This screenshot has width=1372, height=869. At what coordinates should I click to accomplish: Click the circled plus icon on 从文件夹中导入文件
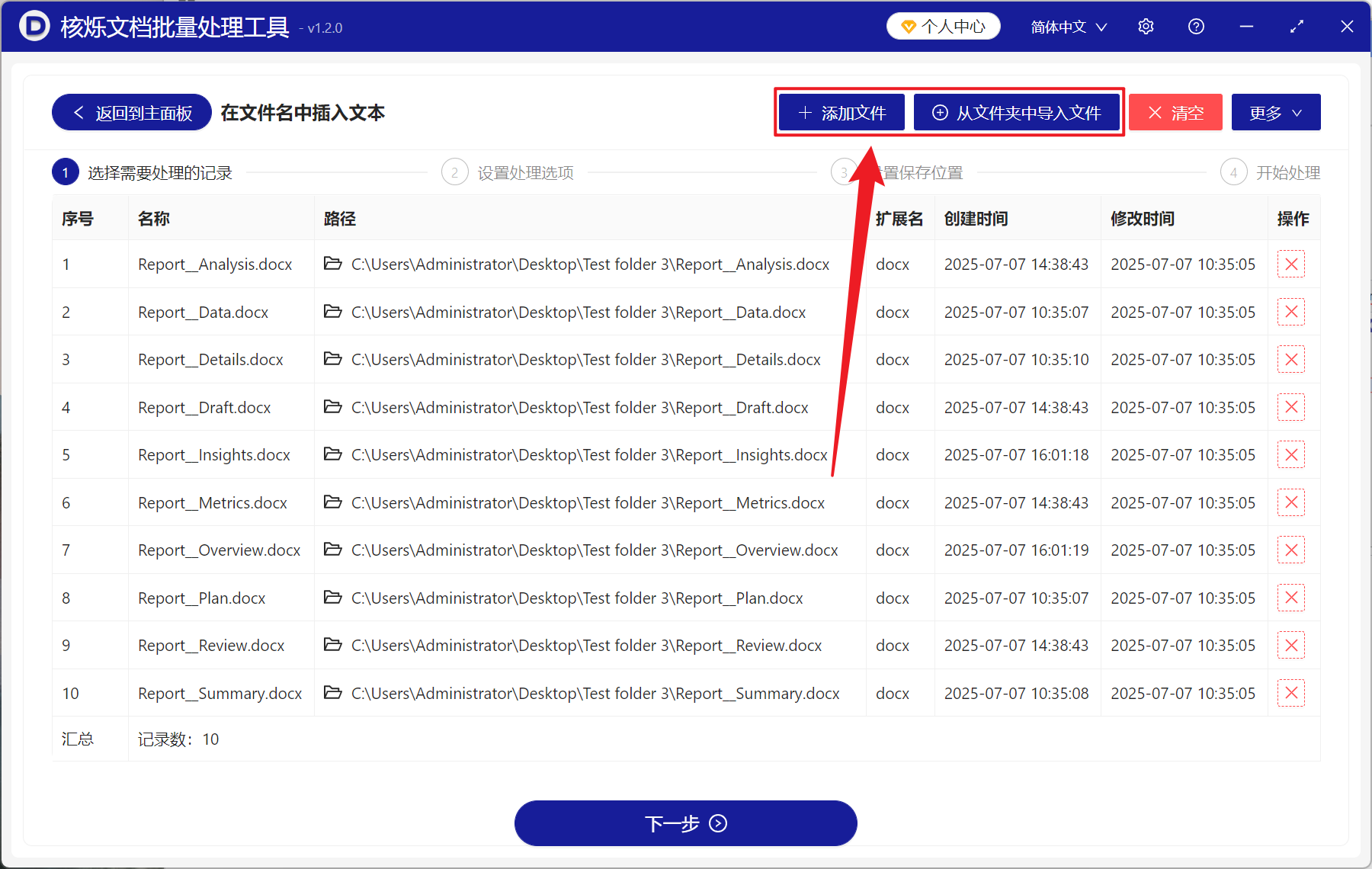coord(940,112)
